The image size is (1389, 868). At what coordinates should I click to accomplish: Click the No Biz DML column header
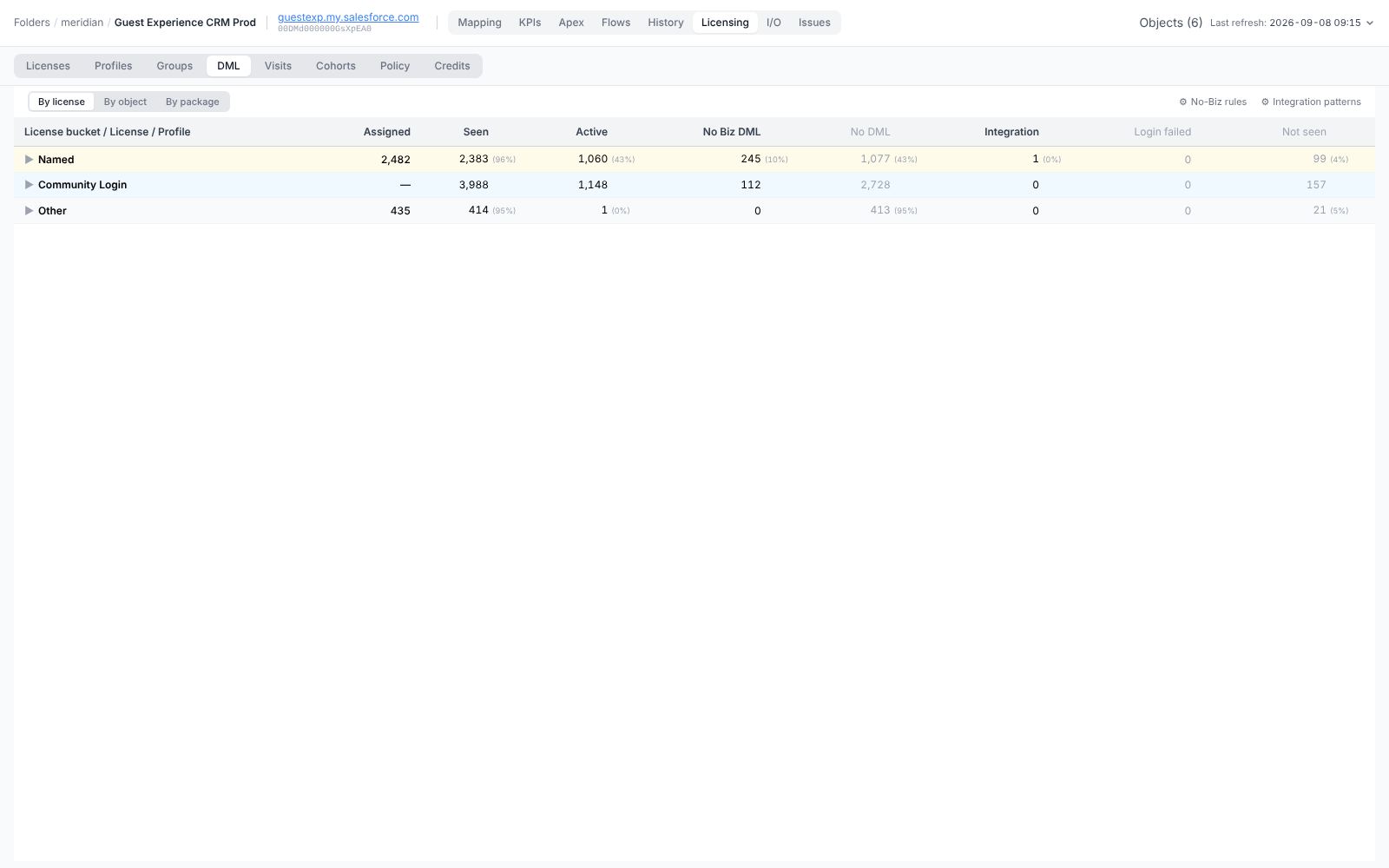(732, 132)
